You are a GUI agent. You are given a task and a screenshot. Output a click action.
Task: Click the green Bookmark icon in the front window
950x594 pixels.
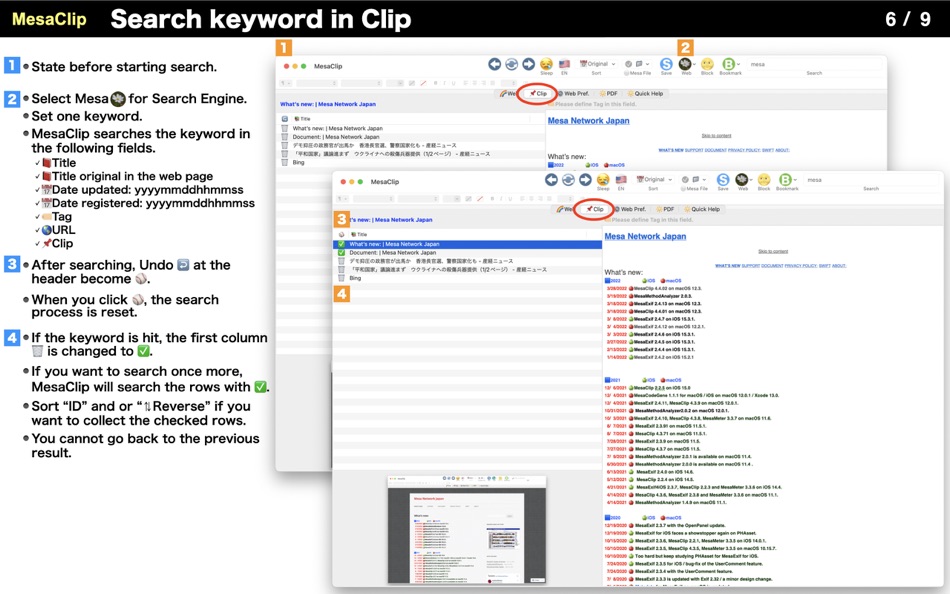(785, 179)
